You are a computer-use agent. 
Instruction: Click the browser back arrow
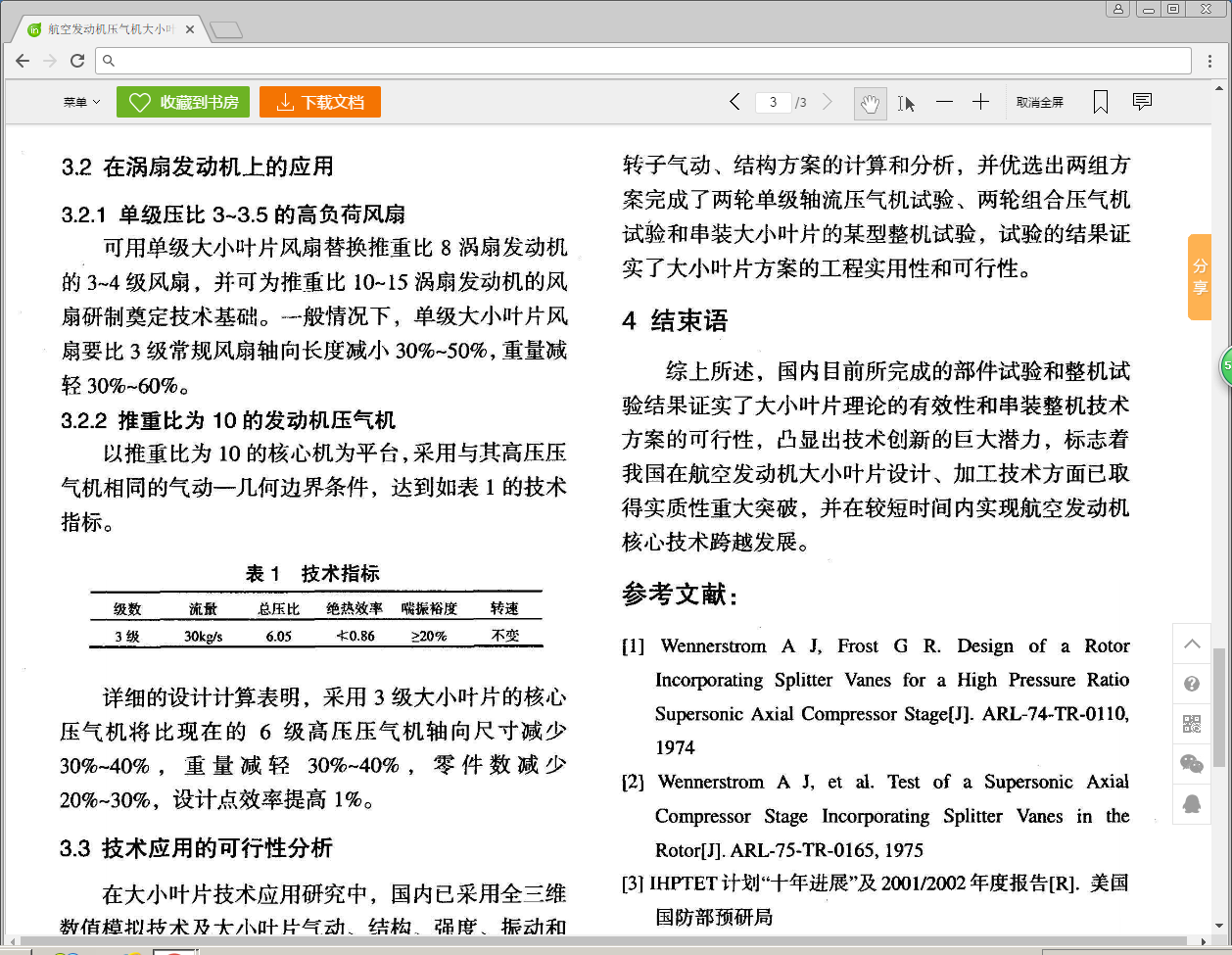[23, 61]
